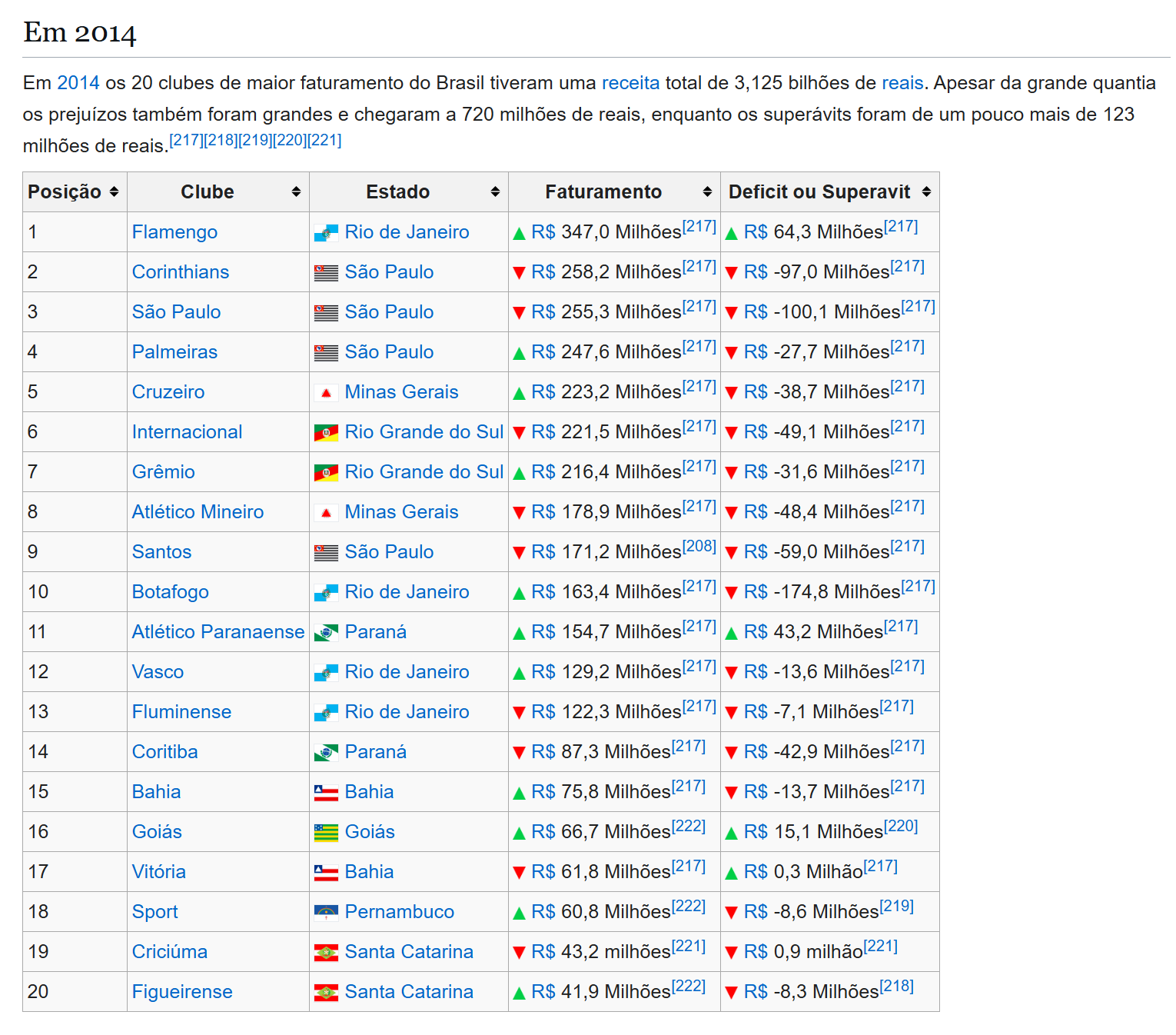Open the Internacional club link
The height and width of the screenshot is (1035, 1176).
pyautogui.click(x=187, y=432)
